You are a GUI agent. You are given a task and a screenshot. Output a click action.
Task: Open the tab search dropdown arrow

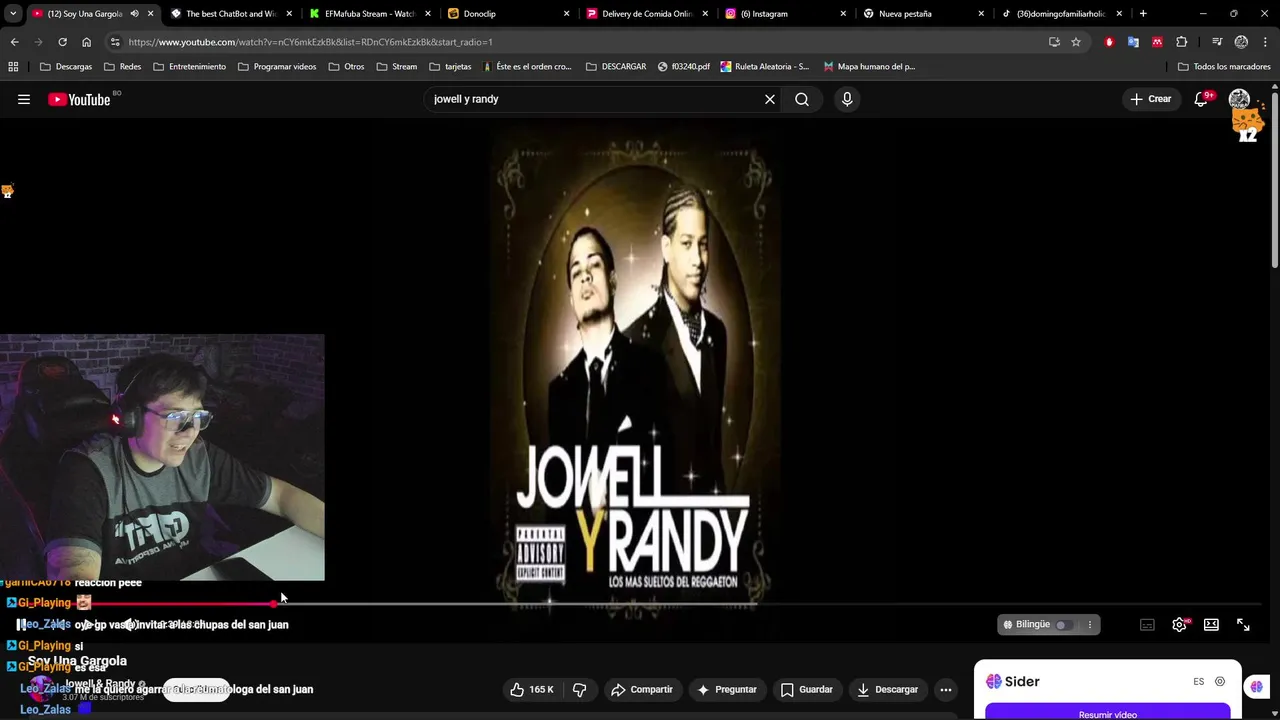coord(12,14)
